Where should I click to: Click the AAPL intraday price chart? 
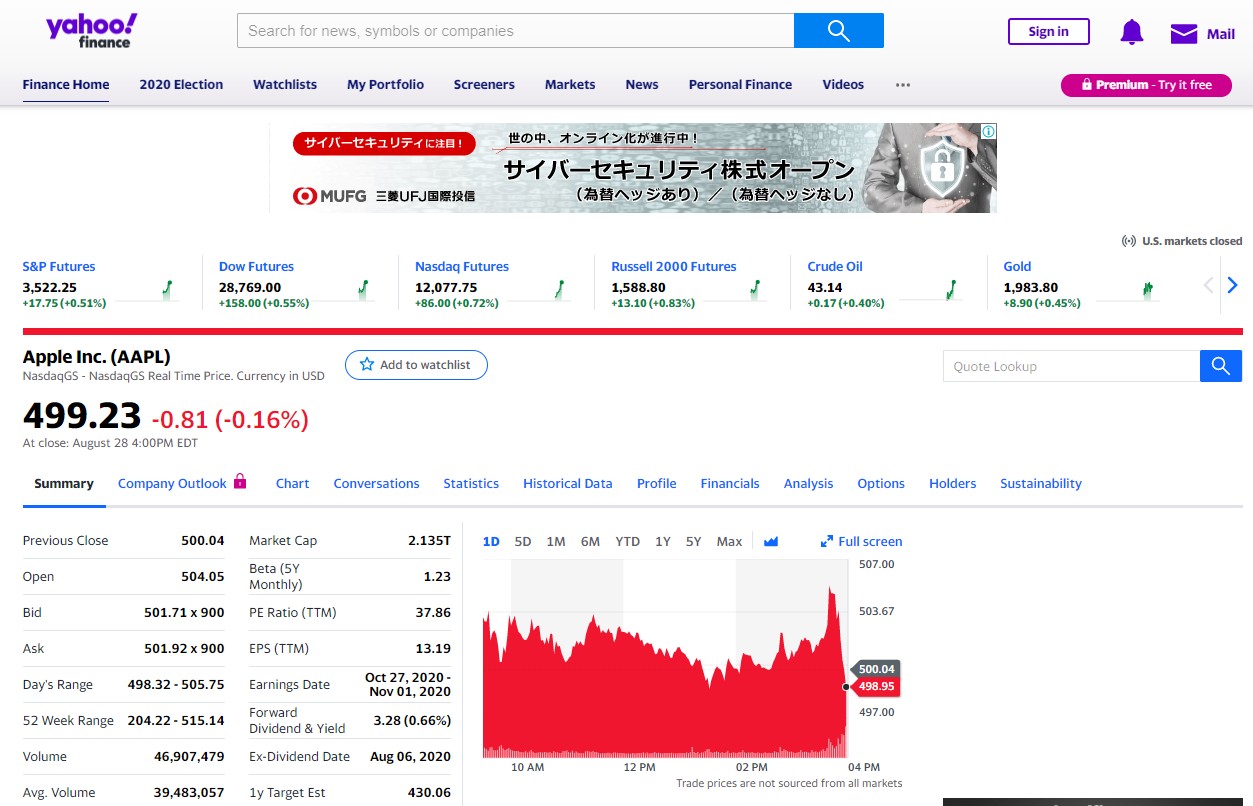pyautogui.click(x=665, y=660)
